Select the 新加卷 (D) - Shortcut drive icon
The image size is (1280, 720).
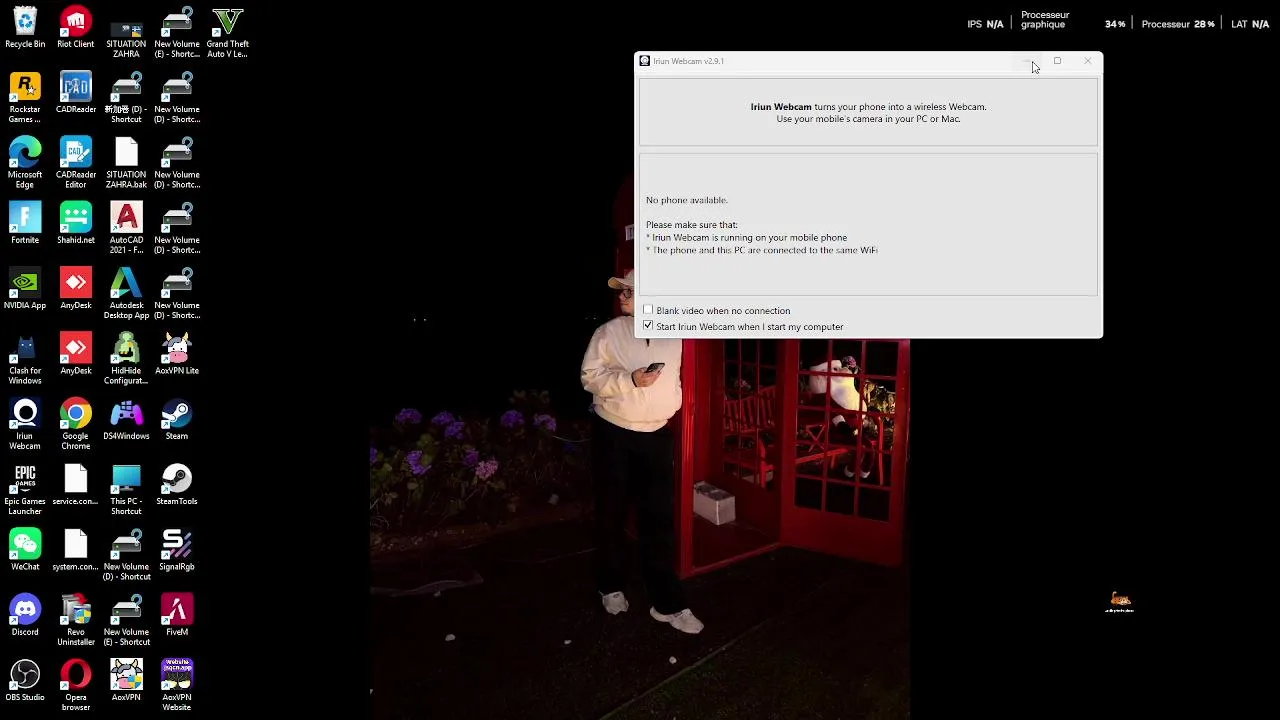[126, 98]
